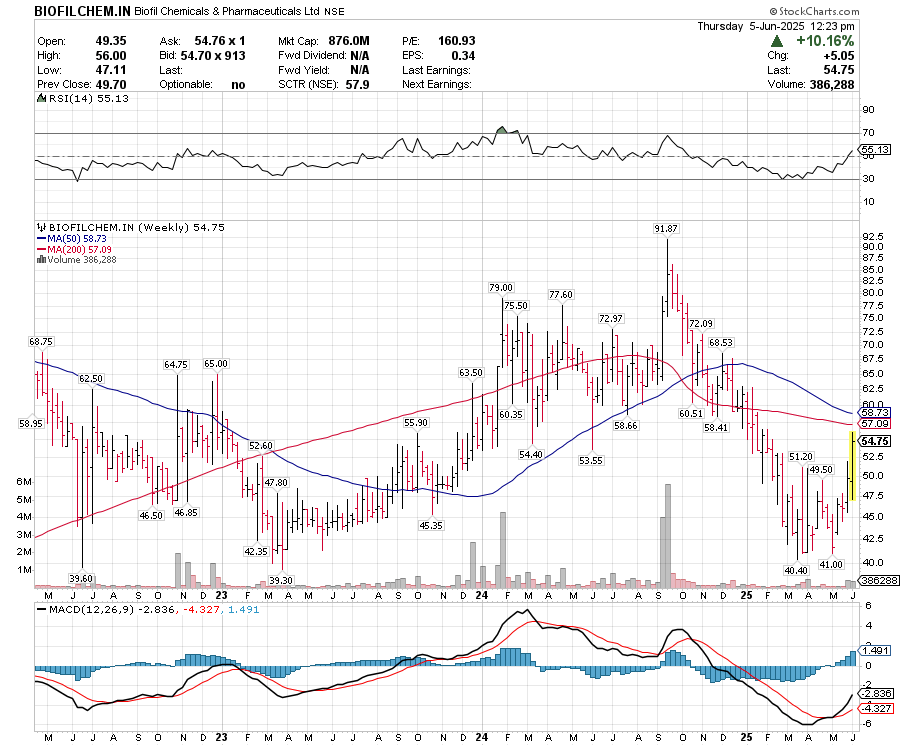Click the header Volume value 386,288
The height and width of the screenshot is (746, 900).
pos(832,84)
